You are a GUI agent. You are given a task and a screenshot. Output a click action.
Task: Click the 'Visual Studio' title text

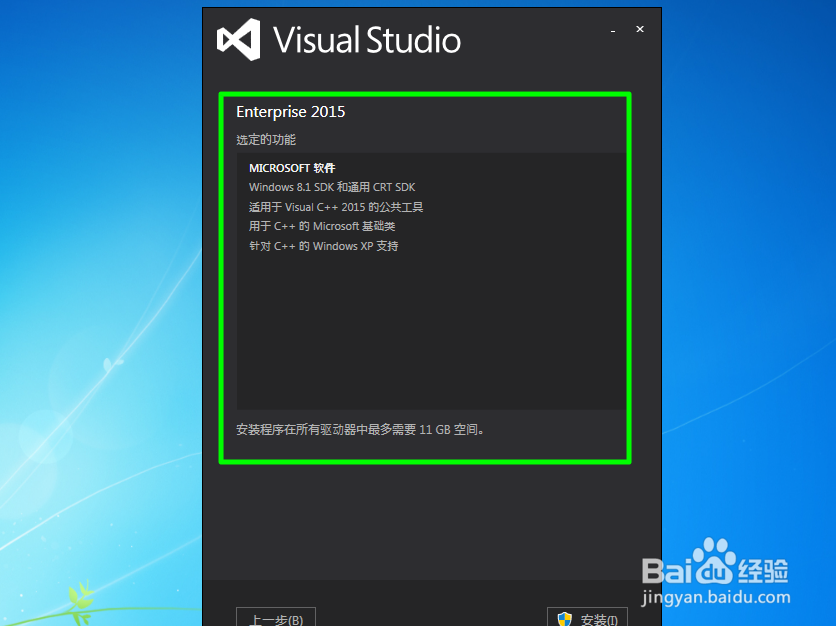coord(367,41)
